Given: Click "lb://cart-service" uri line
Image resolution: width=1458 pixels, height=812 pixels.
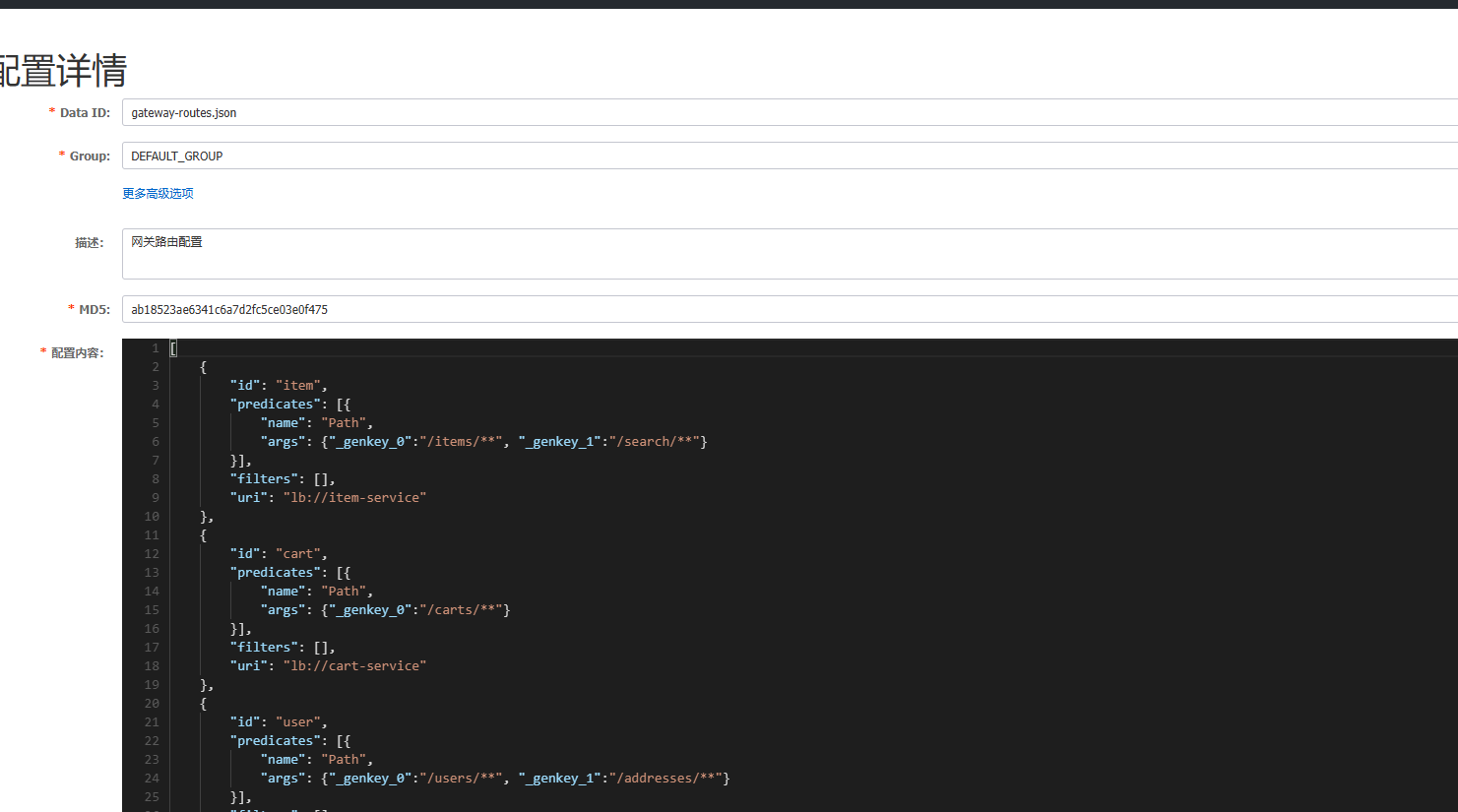Looking at the screenshot, I should coord(328,666).
